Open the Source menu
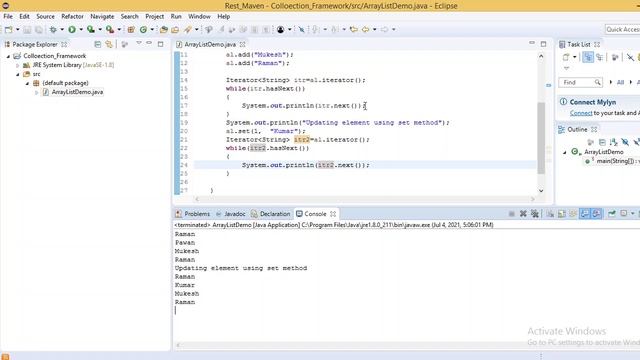 45,16
